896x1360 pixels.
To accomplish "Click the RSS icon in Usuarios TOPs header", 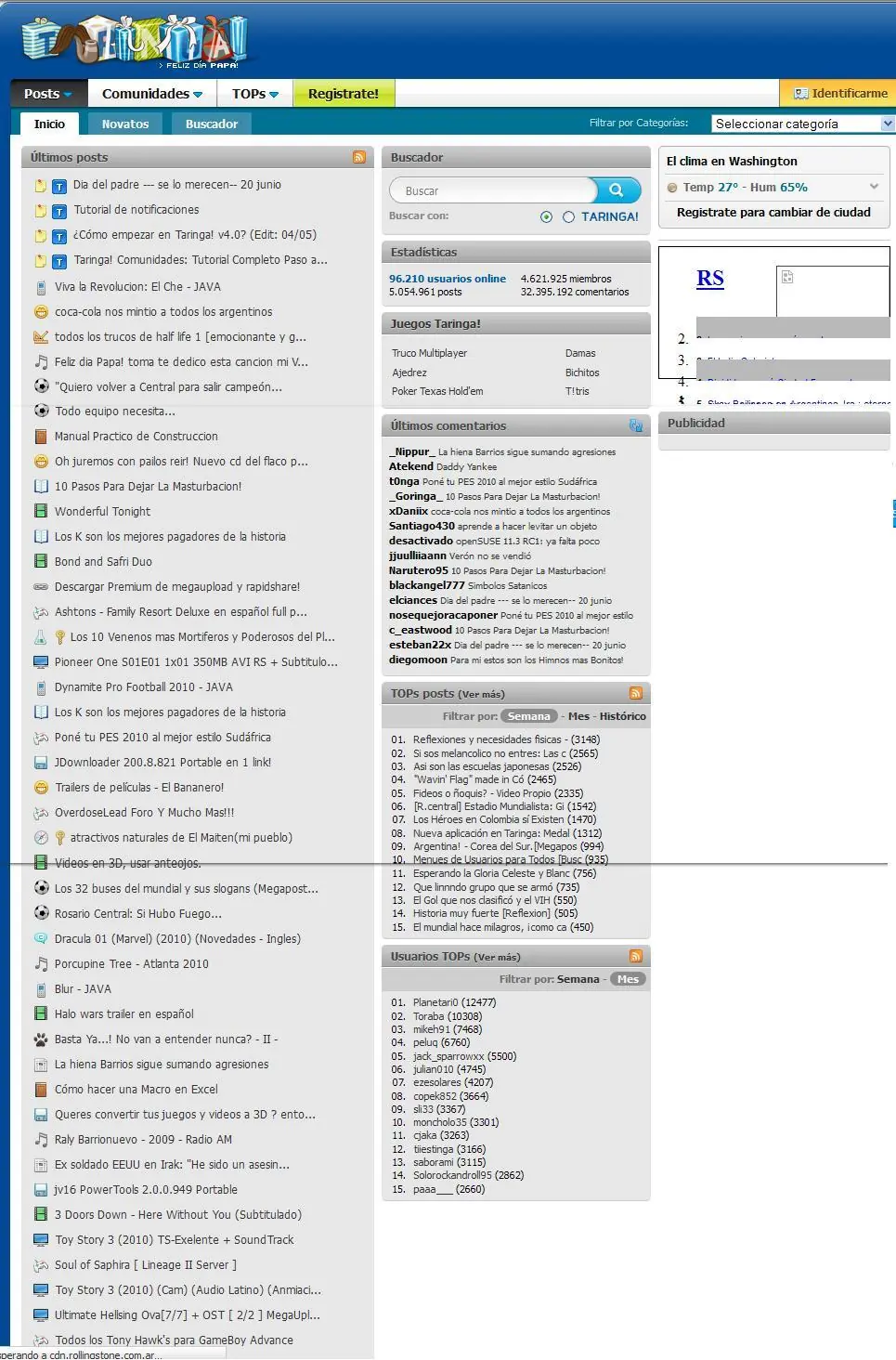I will (x=636, y=956).
